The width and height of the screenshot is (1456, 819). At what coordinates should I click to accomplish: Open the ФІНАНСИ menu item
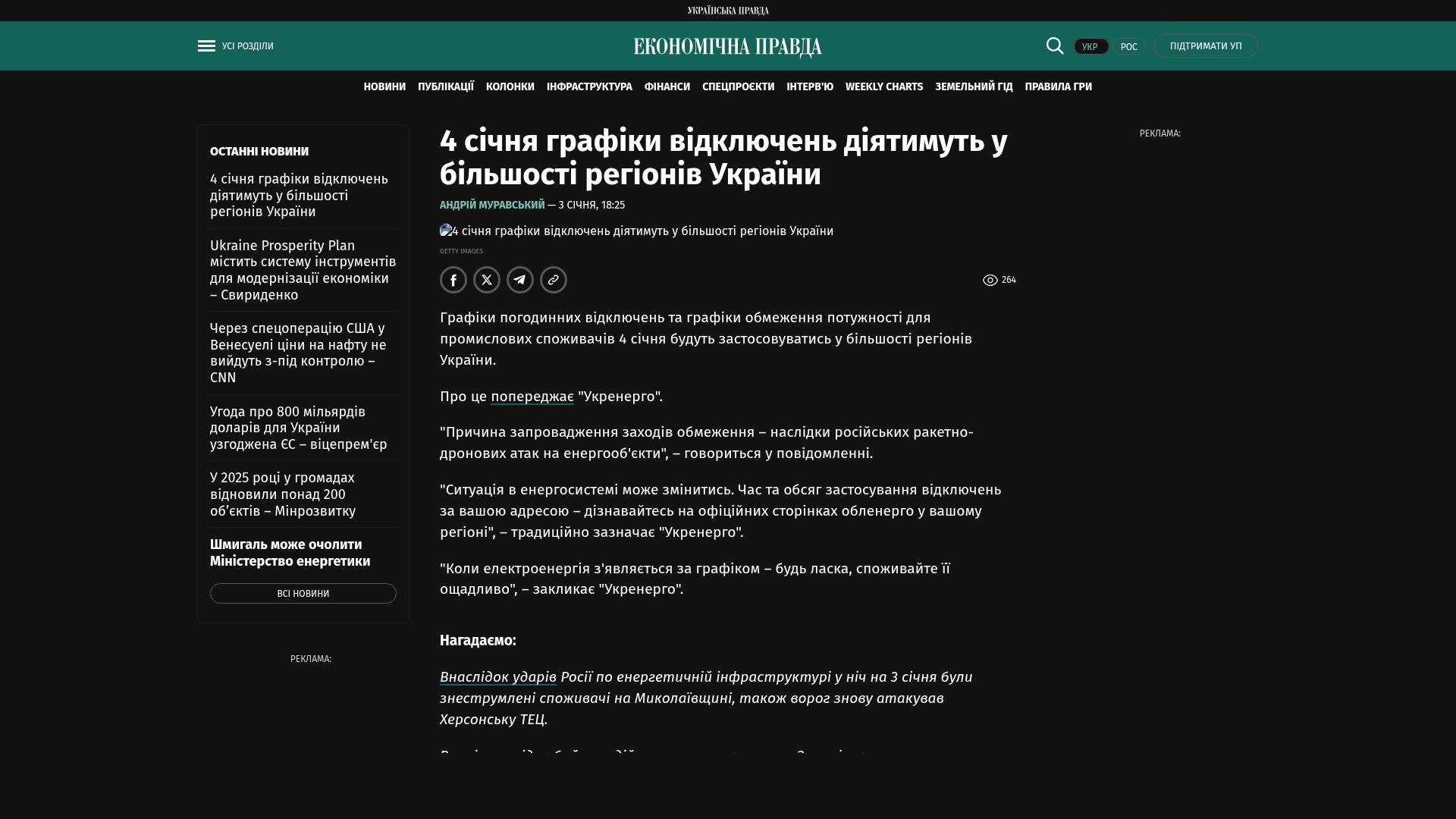(667, 87)
